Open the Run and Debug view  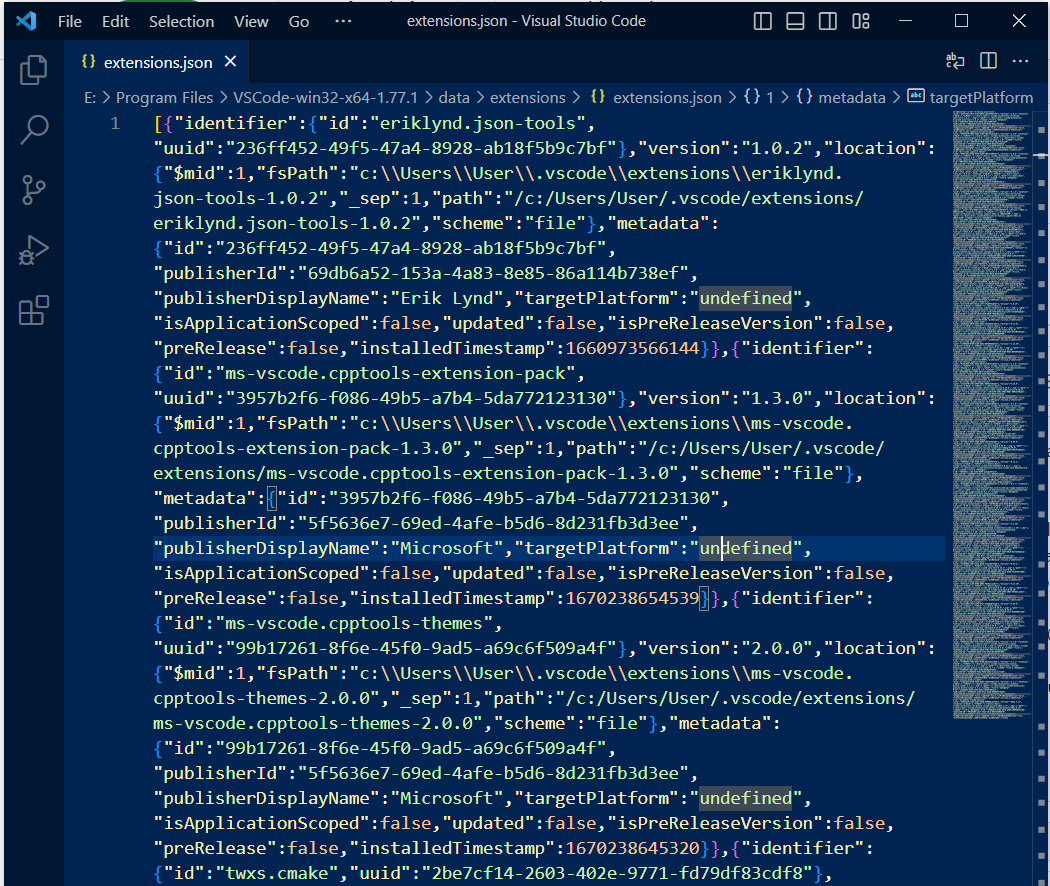(x=33, y=250)
